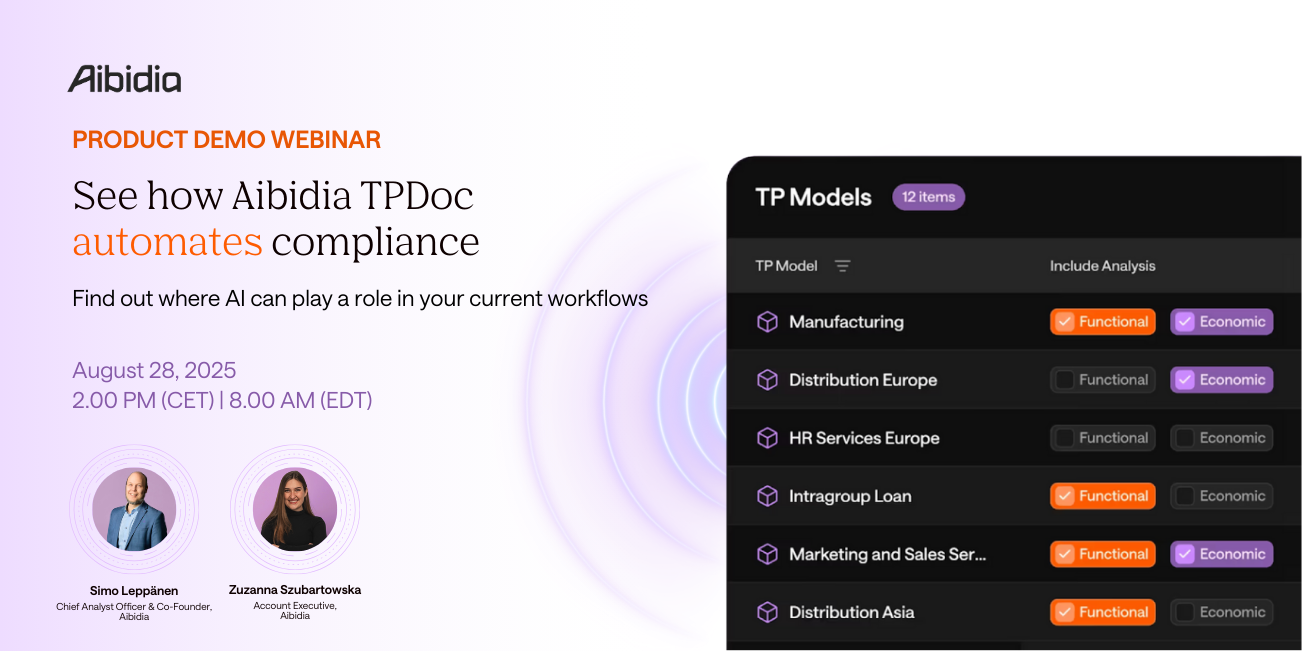This screenshot has width=1302, height=651.
Task: Click the word automates in the headline
Action: point(168,243)
